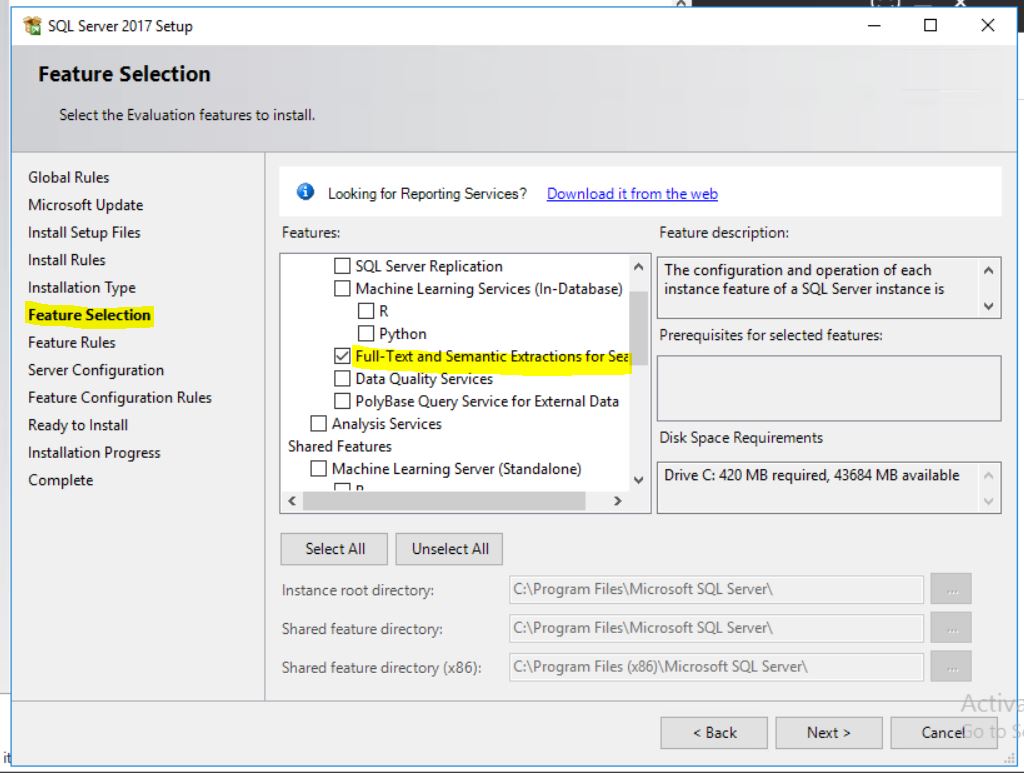
Task: Open browse dialog for Instance root directory
Action: pyautogui.click(x=950, y=588)
